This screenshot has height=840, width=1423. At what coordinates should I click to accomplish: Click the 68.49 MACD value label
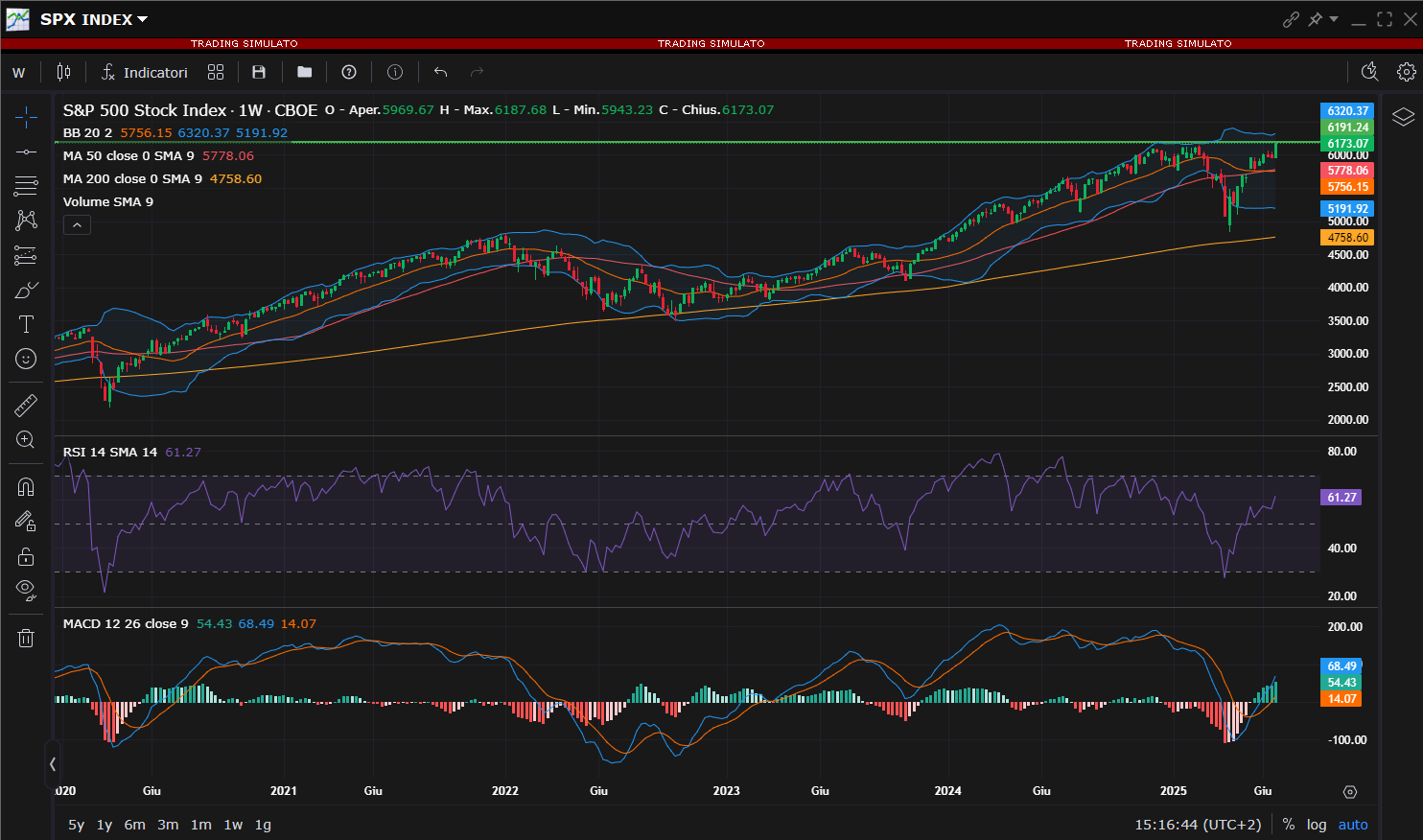pyautogui.click(x=1341, y=666)
